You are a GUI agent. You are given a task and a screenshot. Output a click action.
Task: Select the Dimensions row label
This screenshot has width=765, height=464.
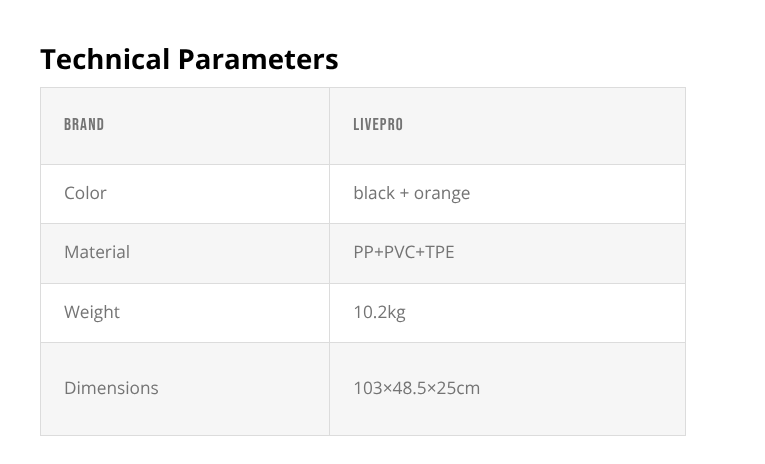111,388
